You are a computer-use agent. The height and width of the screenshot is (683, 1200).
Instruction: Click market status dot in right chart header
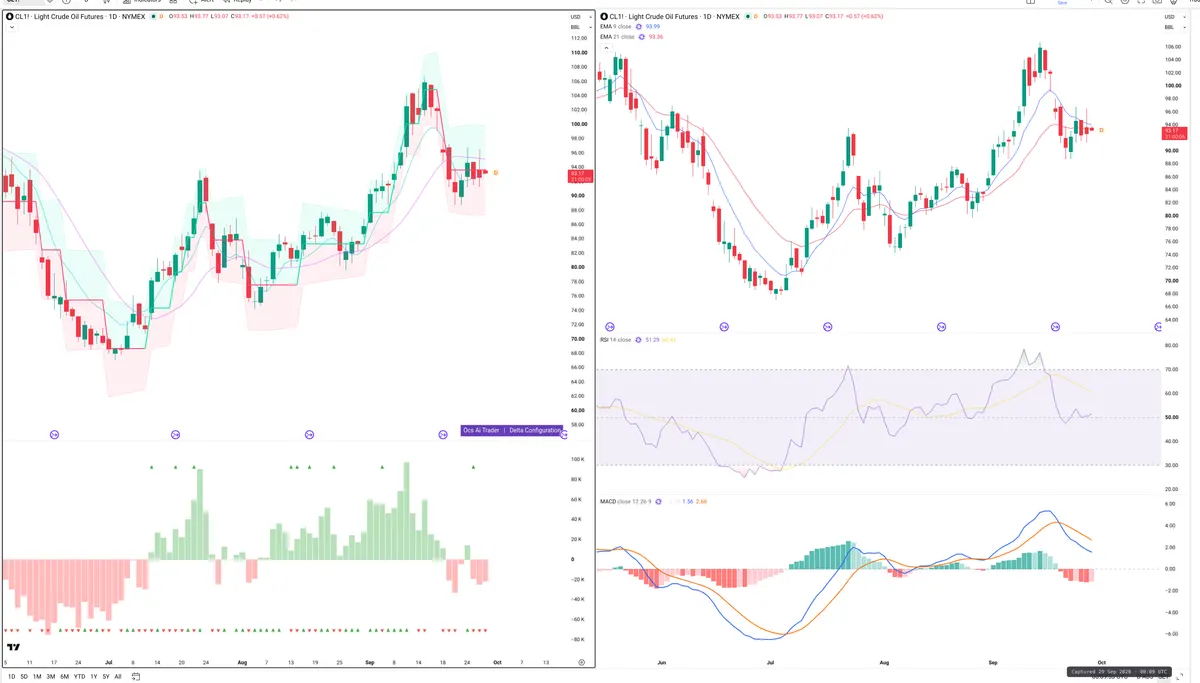[x=747, y=17]
